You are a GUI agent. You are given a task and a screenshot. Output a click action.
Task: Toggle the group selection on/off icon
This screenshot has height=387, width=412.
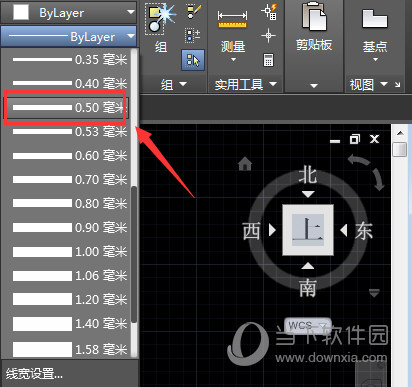pos(193,60)
